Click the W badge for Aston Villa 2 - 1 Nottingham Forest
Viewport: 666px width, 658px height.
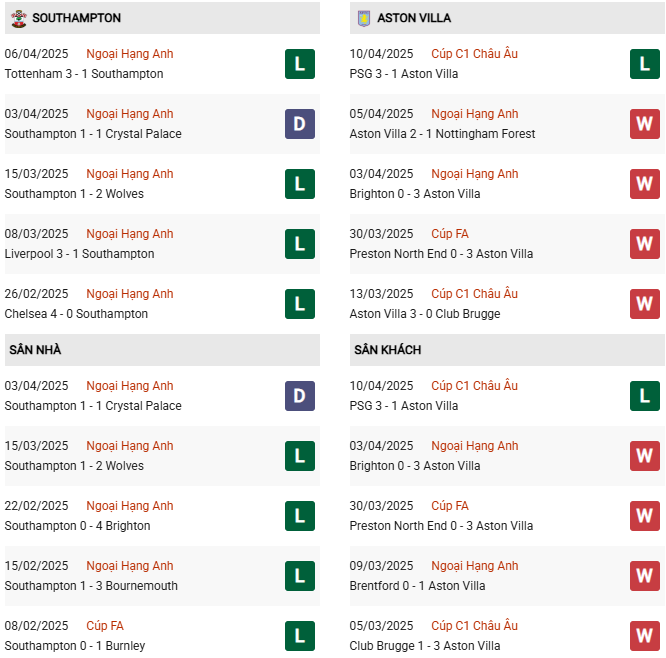tap(645, 124)
